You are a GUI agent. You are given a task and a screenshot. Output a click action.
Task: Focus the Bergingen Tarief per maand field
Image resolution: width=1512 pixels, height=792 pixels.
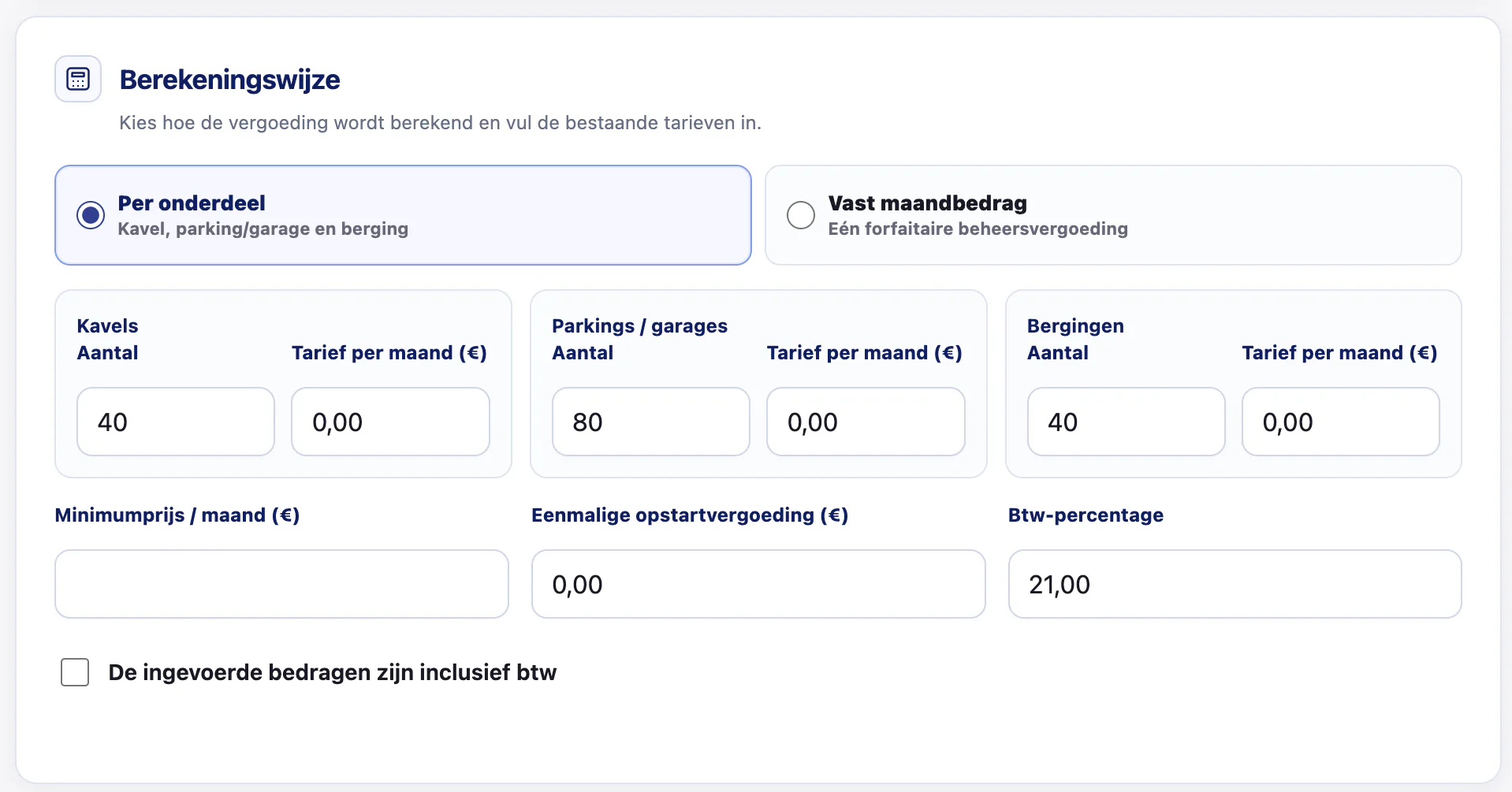(1341, 422)
